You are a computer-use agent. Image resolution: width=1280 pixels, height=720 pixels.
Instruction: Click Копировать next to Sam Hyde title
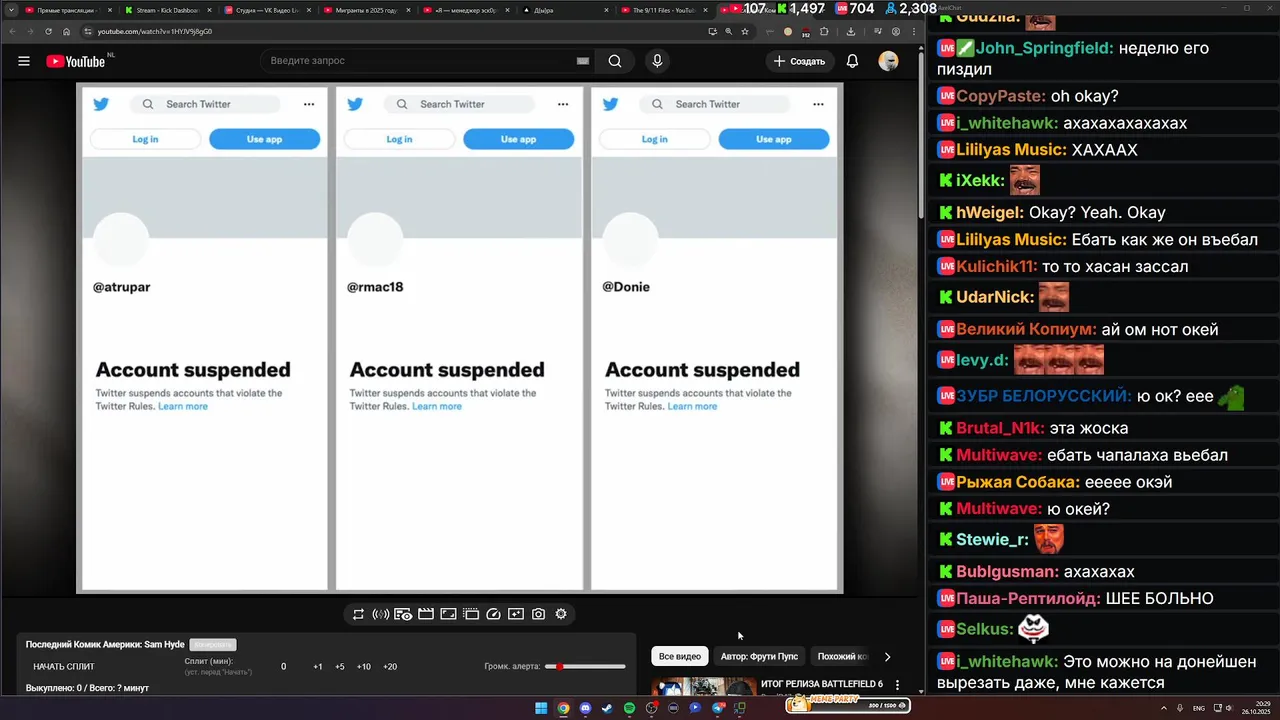[212, 645]
